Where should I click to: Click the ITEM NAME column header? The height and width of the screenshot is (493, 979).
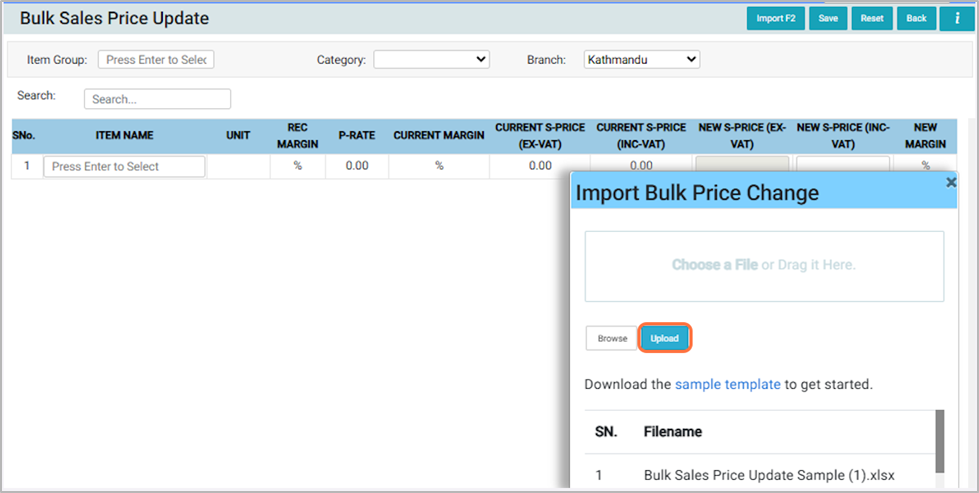124,135
